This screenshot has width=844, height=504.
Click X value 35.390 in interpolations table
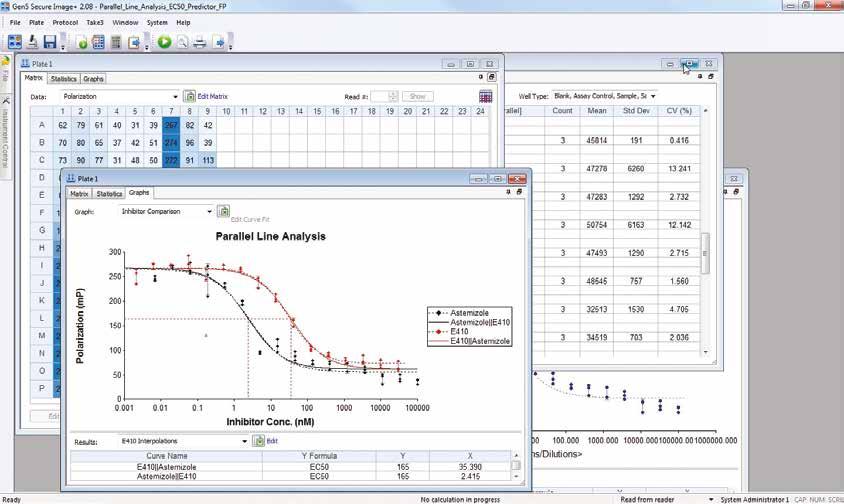tap(470, 467)
